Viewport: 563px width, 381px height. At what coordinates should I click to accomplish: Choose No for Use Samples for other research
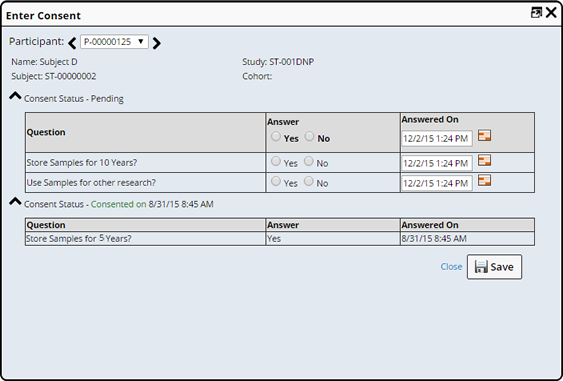click(x=308, y=181)
